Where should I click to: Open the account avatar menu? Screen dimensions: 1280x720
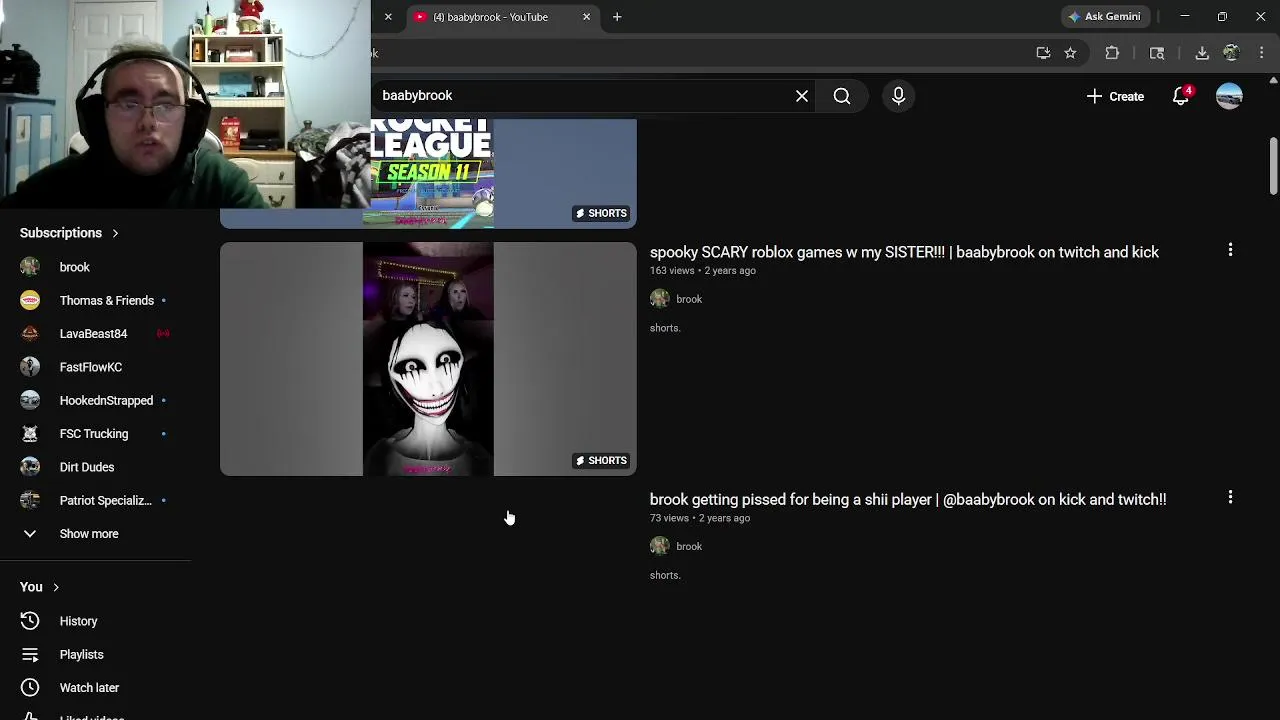pos(1229,96)
